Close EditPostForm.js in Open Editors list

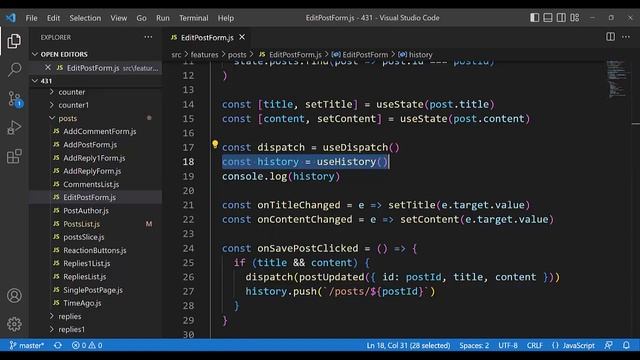click(48, 67)
